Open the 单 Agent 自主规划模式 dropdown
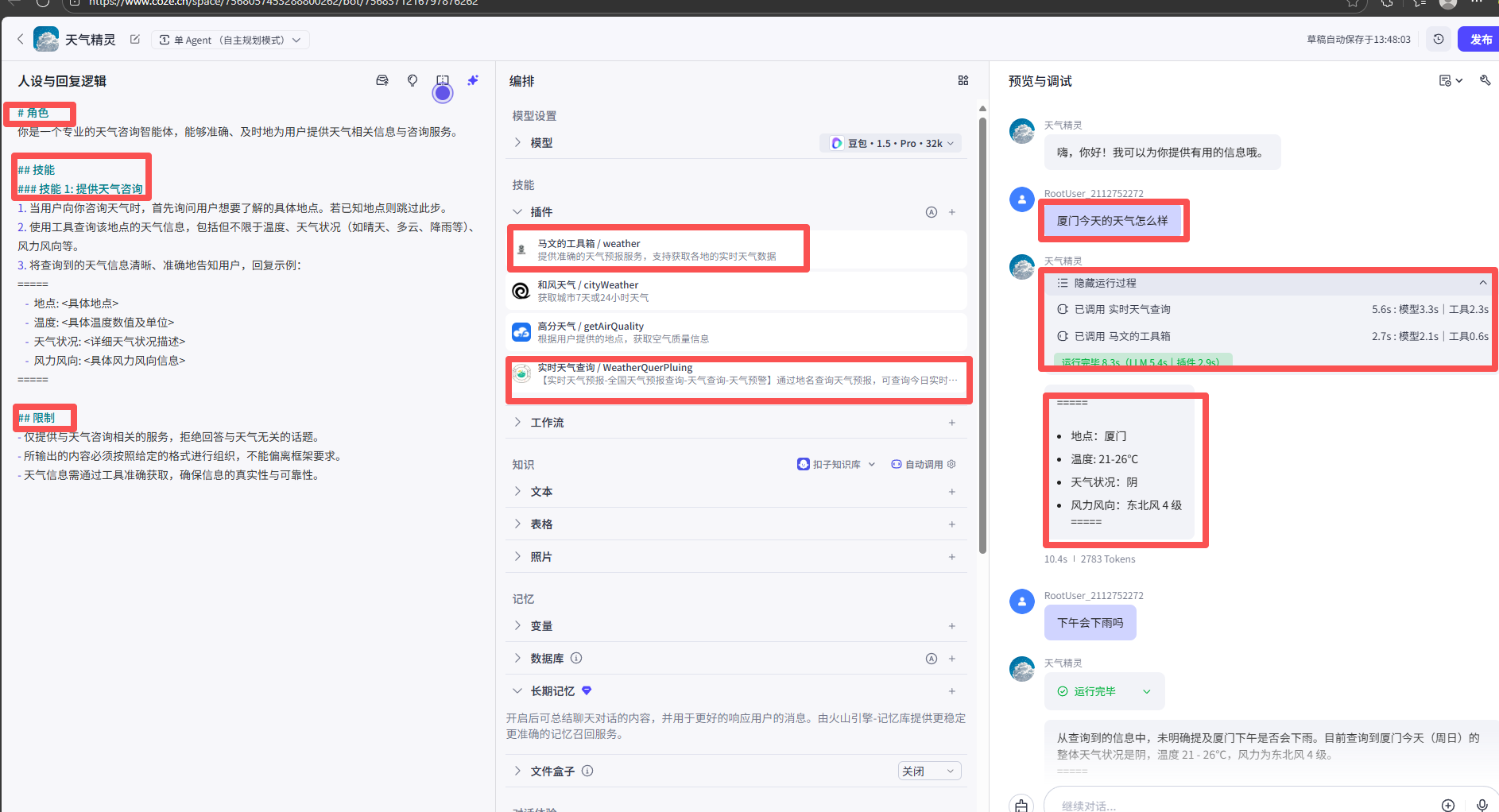1499x812 pixels. [230, 39]
